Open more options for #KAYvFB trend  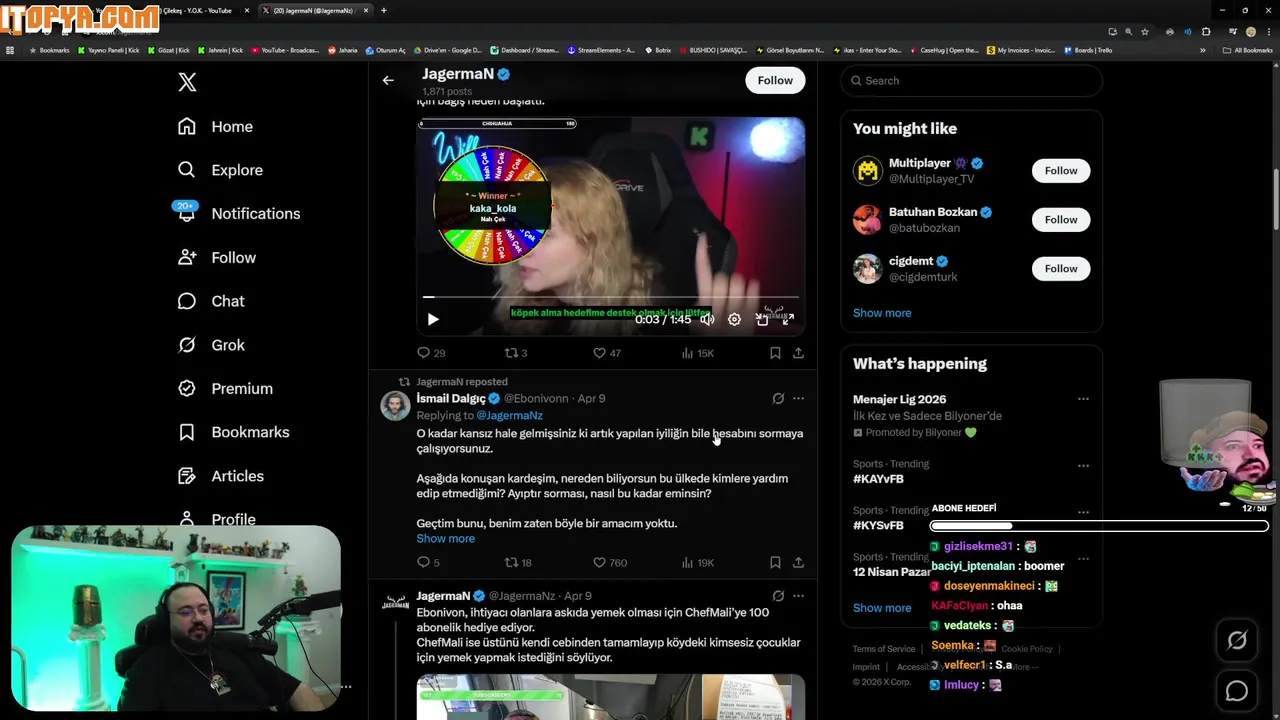(x=1083, y=465)
